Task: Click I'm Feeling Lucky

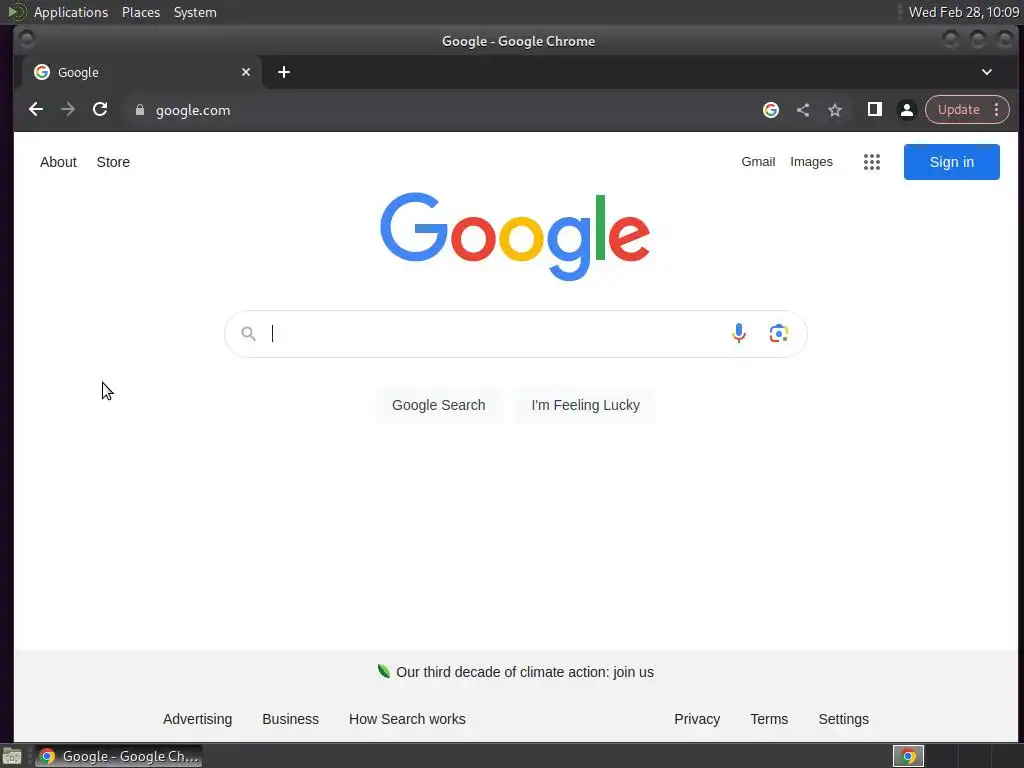Action: click(585, 405)
